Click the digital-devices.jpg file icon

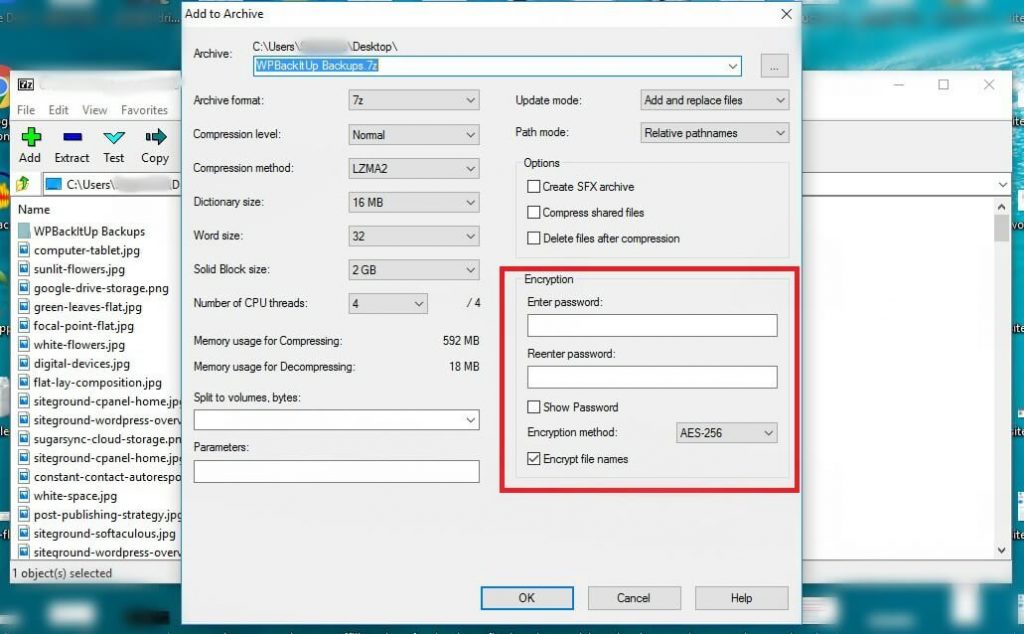pos(24,363)
